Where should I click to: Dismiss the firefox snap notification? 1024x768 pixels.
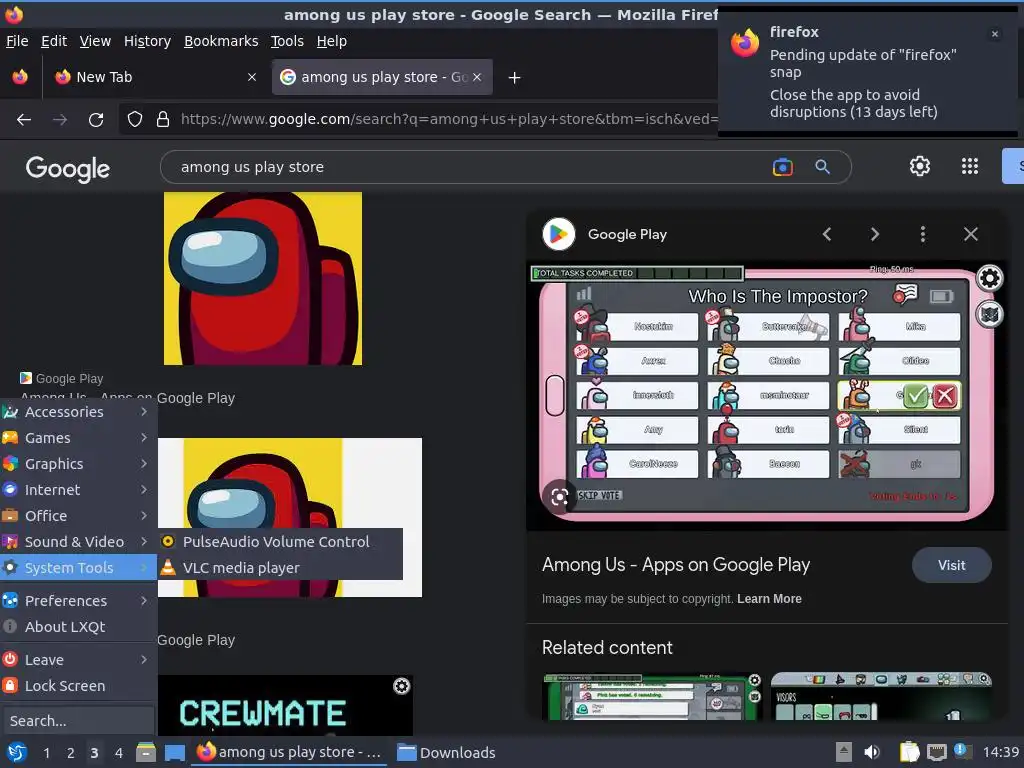[995, 34]
